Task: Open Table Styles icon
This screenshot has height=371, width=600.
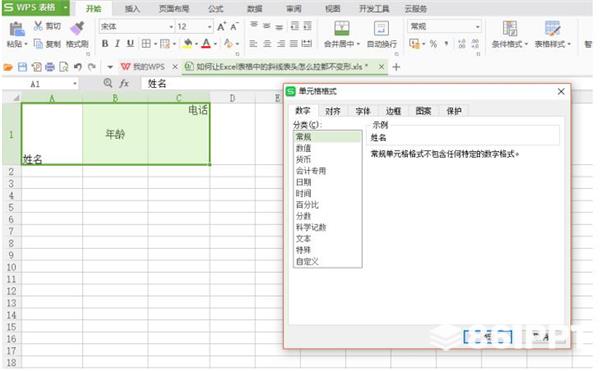Action: 553,28
